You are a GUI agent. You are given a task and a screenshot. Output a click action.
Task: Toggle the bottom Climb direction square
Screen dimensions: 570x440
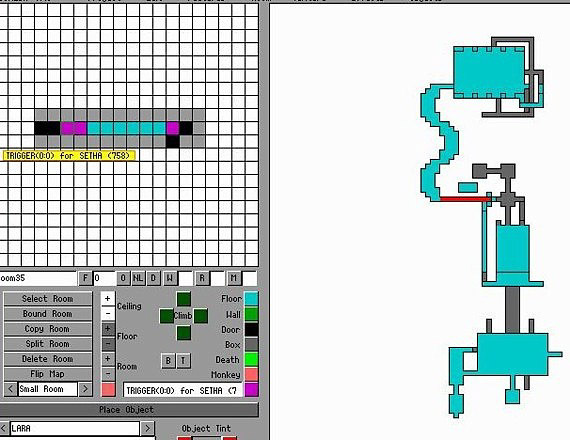pyautogui.click(x=184, y=333)
